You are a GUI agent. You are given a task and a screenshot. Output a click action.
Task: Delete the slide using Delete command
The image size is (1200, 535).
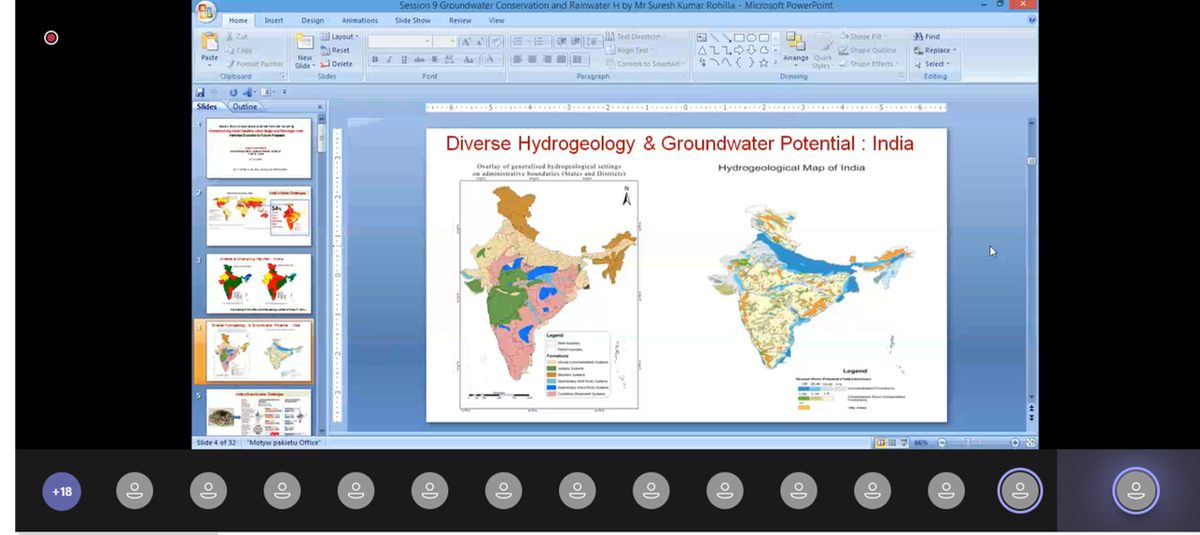pyautogui.click(x=337, y=63)
